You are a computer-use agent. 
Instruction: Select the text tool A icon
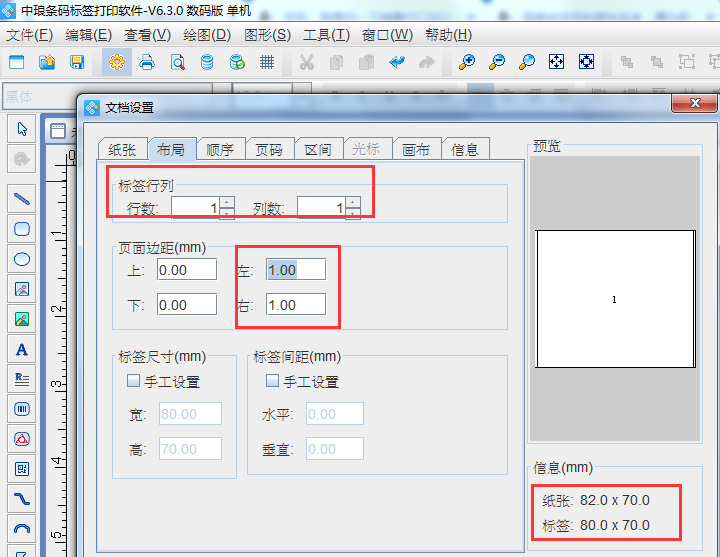(21, 349)
